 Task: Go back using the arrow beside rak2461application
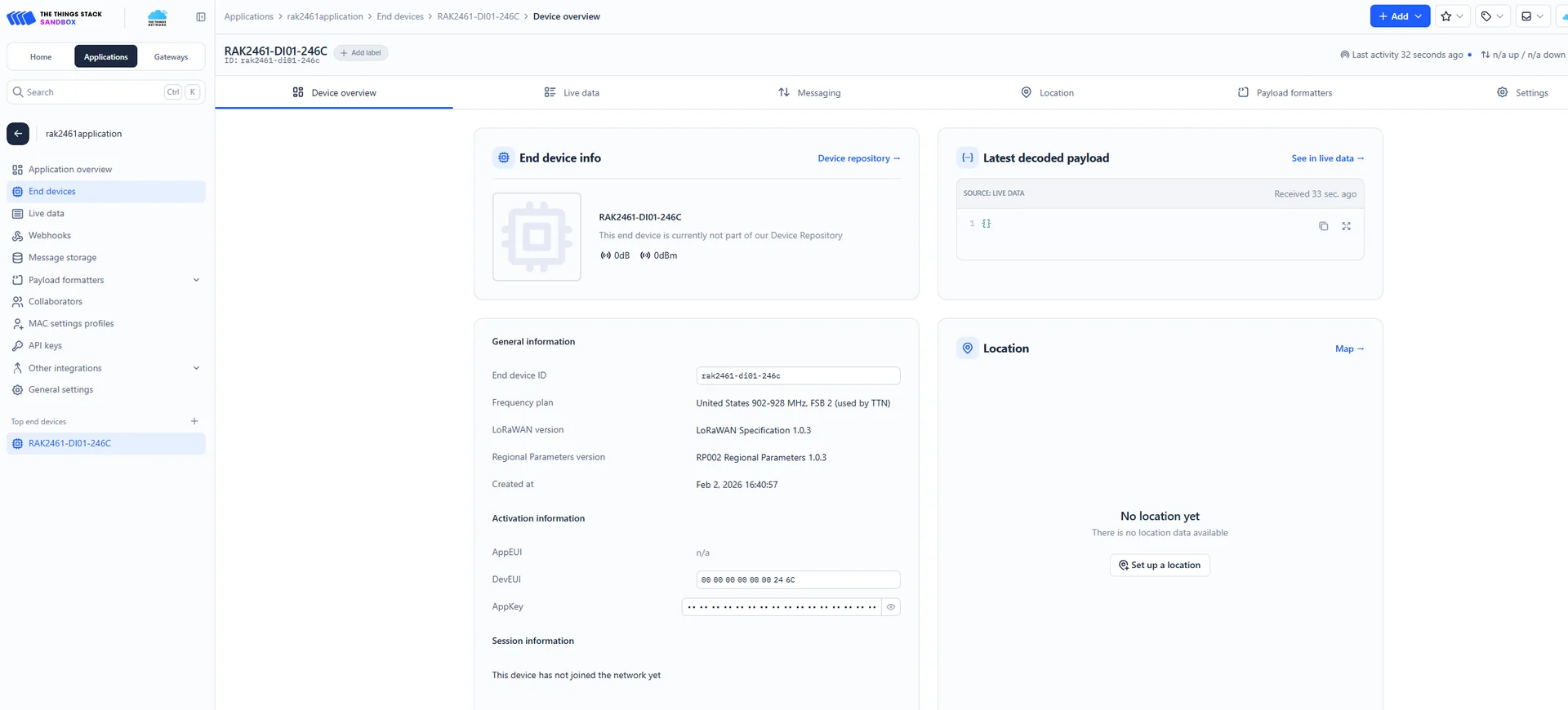(18, 134)
